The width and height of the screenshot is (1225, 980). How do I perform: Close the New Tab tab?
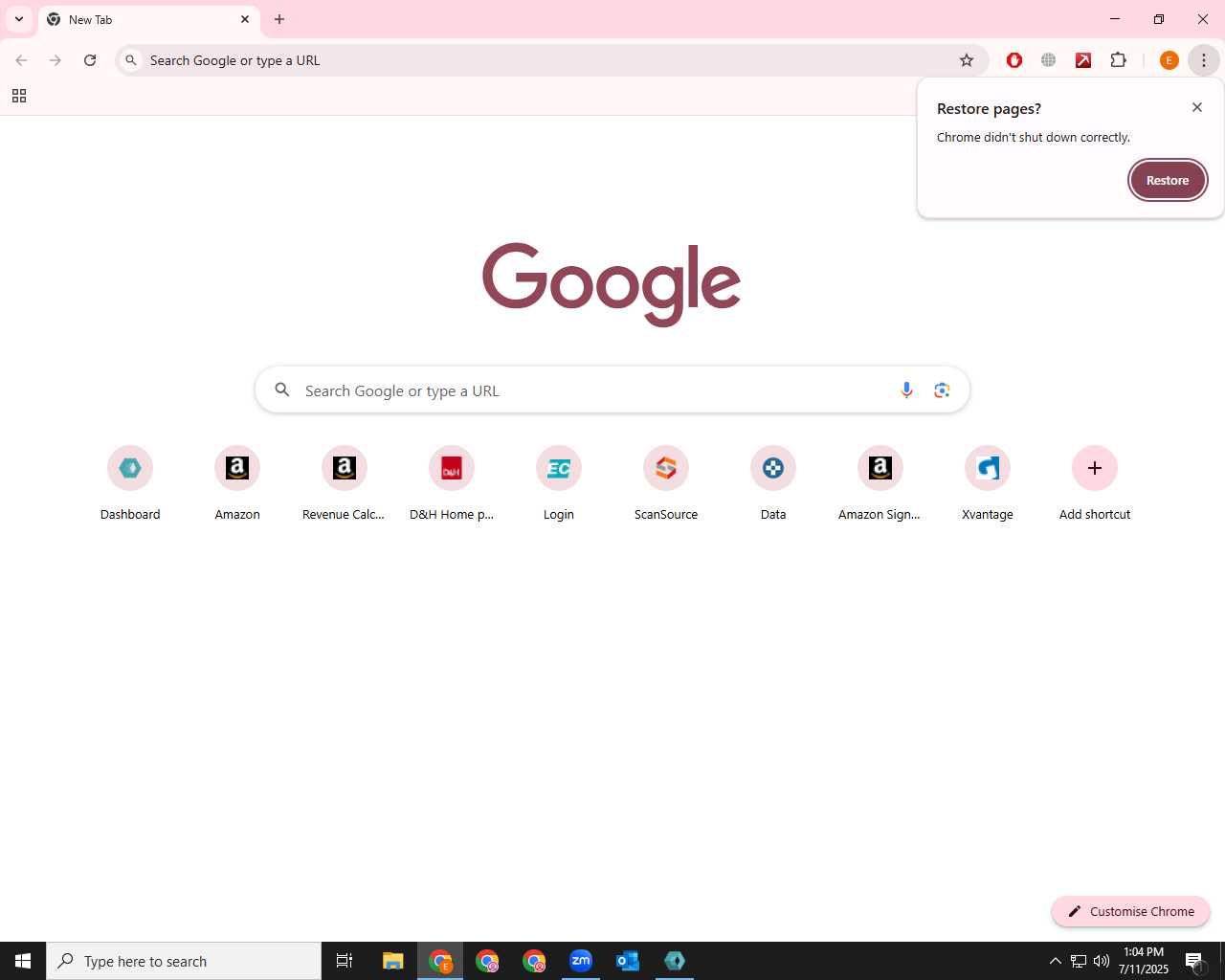tap(245, 19)
